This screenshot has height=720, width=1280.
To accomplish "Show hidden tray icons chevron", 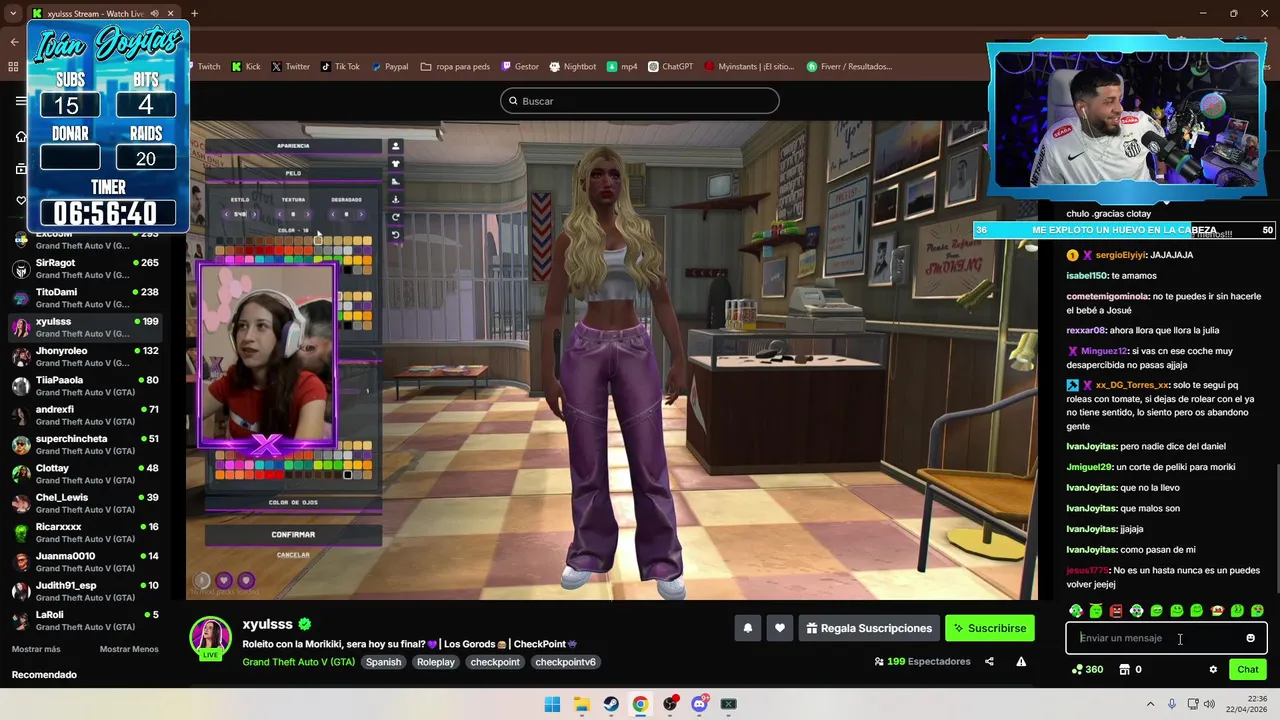I will 1150,704.
